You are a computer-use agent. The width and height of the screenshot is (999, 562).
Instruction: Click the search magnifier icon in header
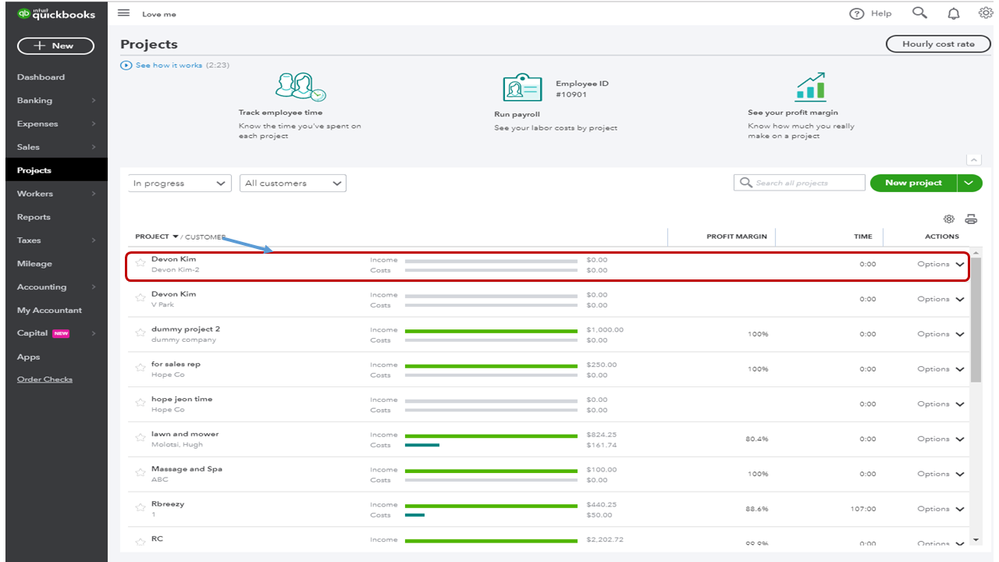point(920,13)
